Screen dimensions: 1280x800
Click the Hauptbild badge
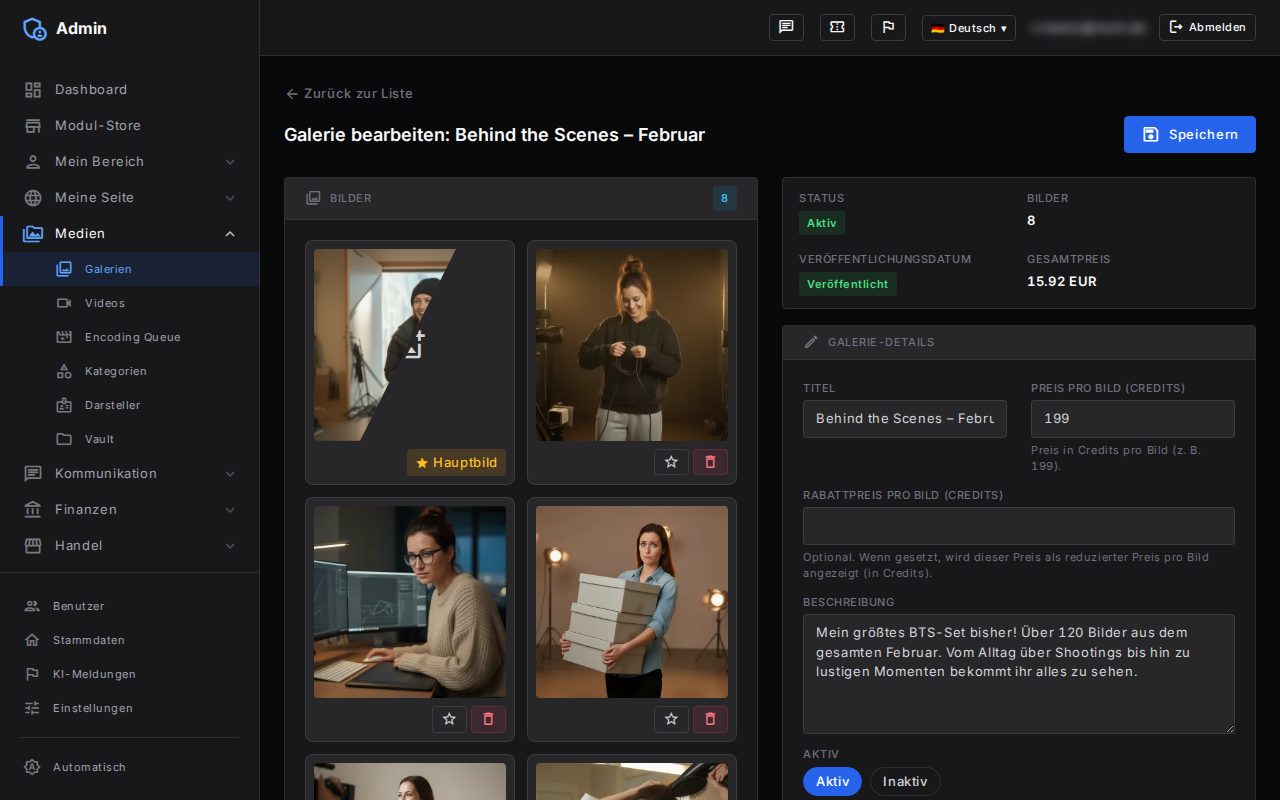click(456, 462)
